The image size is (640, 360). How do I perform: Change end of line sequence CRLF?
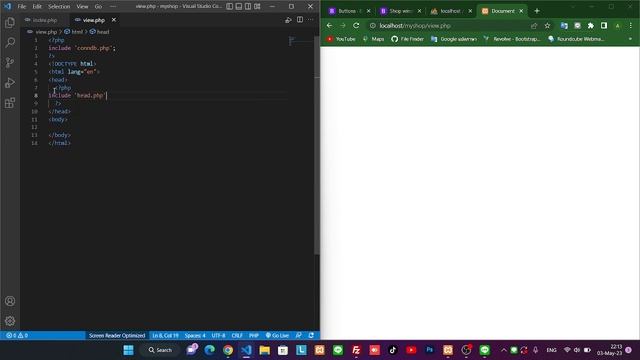point(237,336)
